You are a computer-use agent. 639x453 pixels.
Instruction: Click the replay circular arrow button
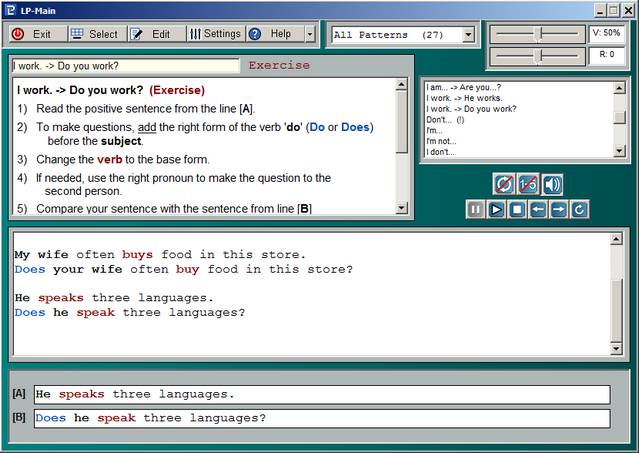(579, 210)
